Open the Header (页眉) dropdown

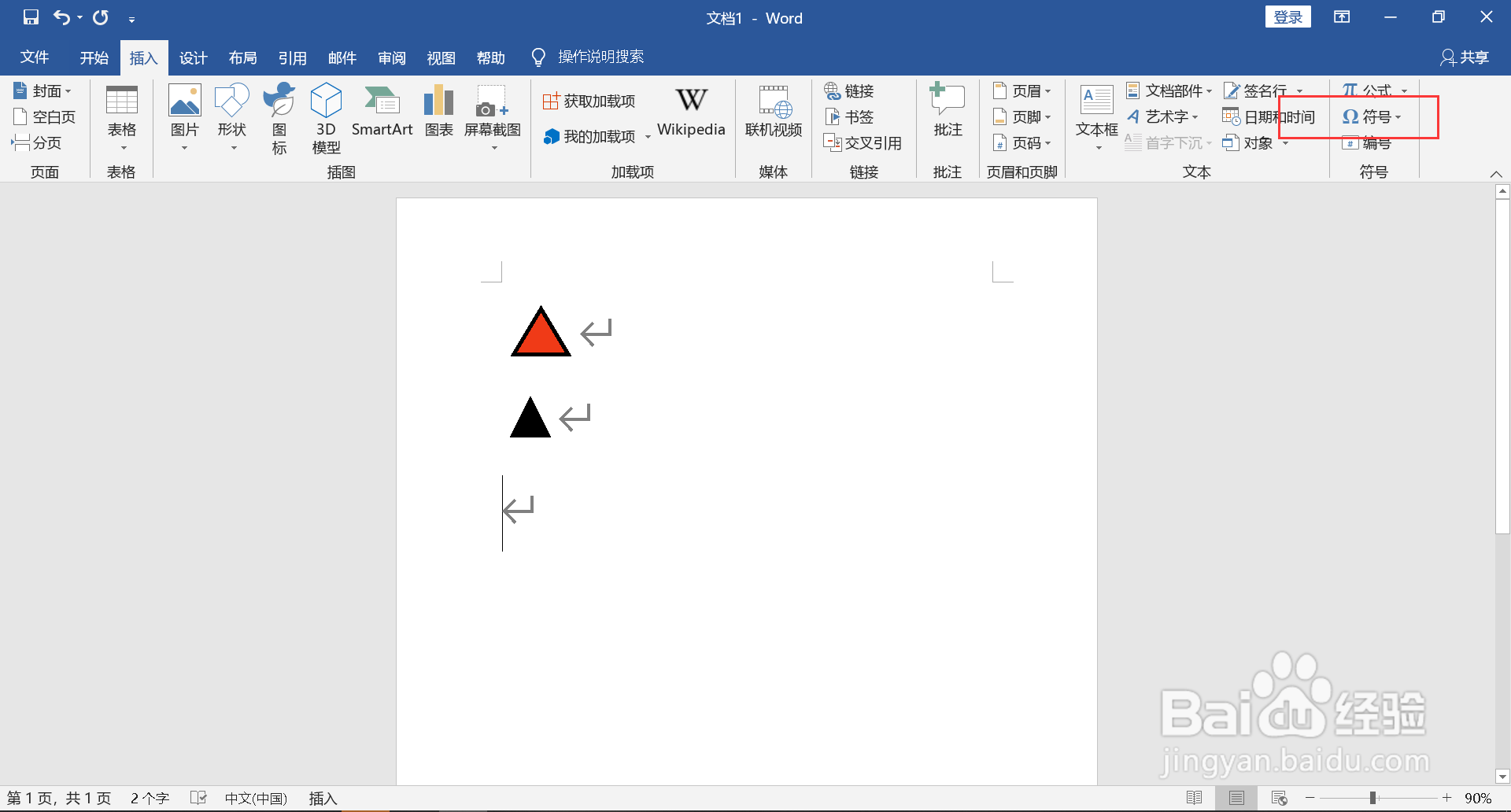coord(1021,91)
